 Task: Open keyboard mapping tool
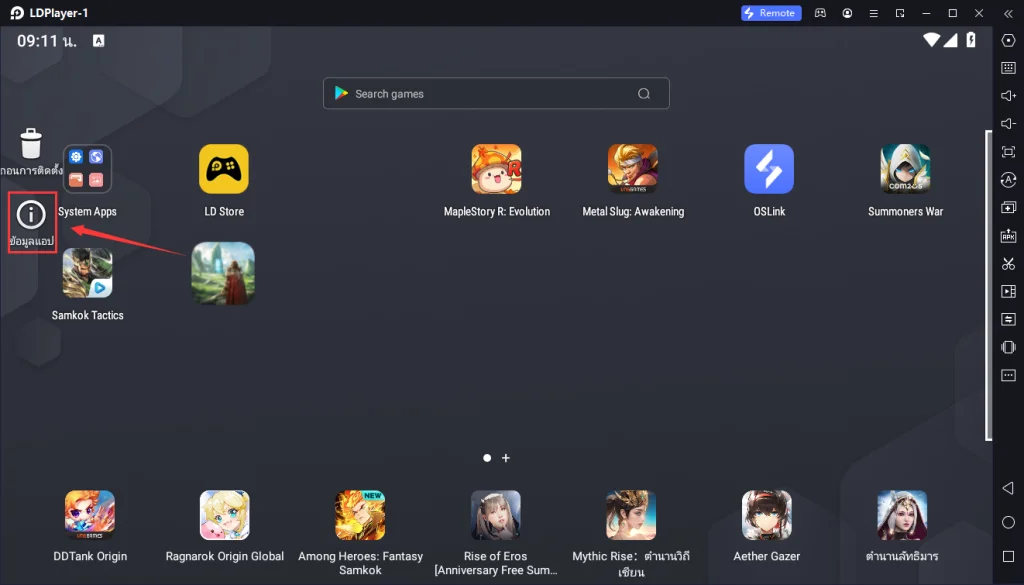click(x=1008, y=68)
